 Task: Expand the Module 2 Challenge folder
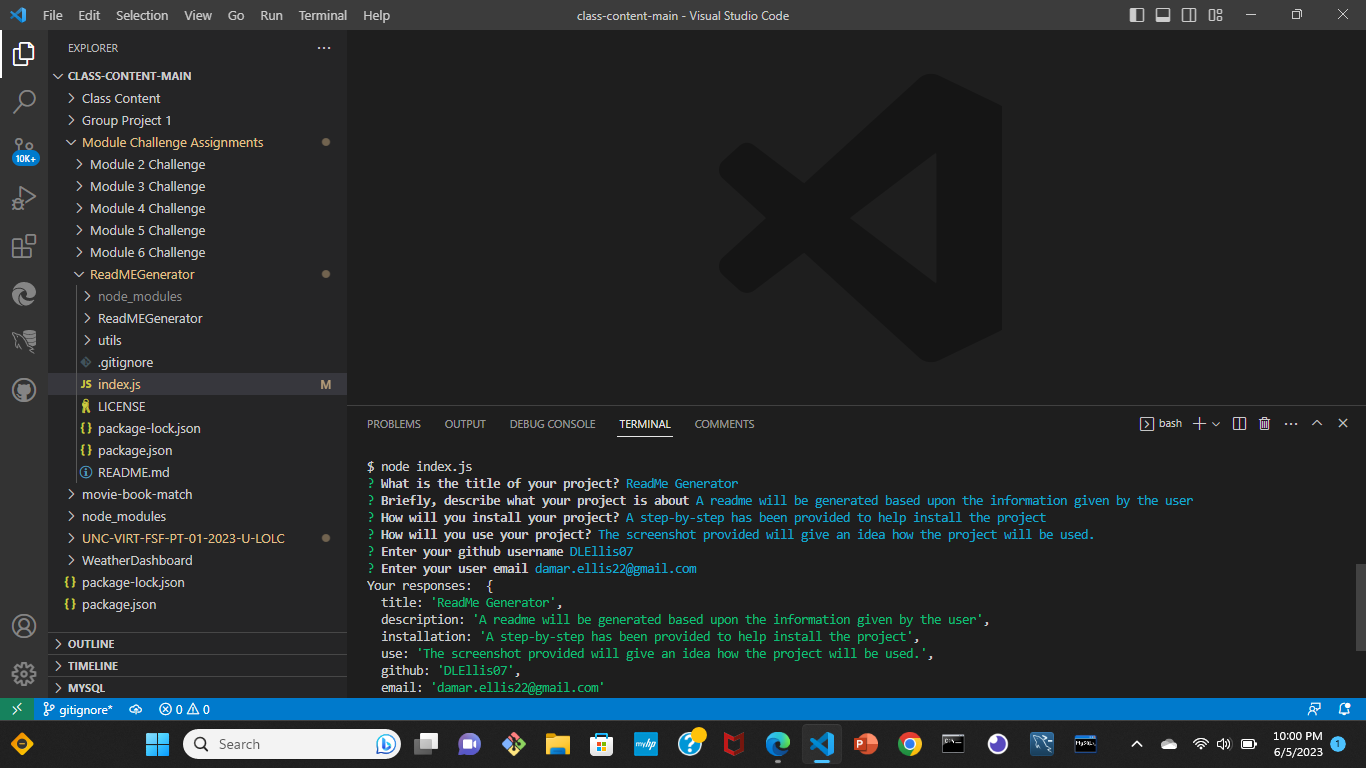click(x=148, y=164)
